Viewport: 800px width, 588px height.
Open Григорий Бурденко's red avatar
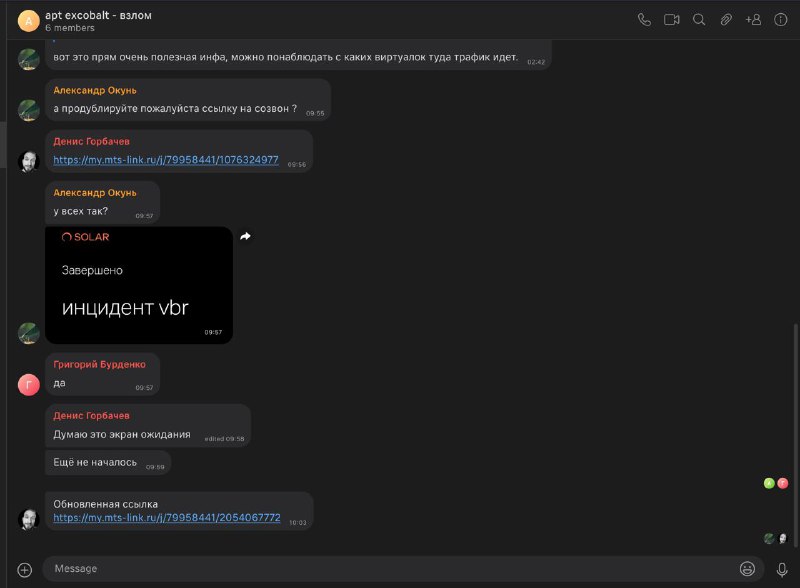click(x=29, y=384)
